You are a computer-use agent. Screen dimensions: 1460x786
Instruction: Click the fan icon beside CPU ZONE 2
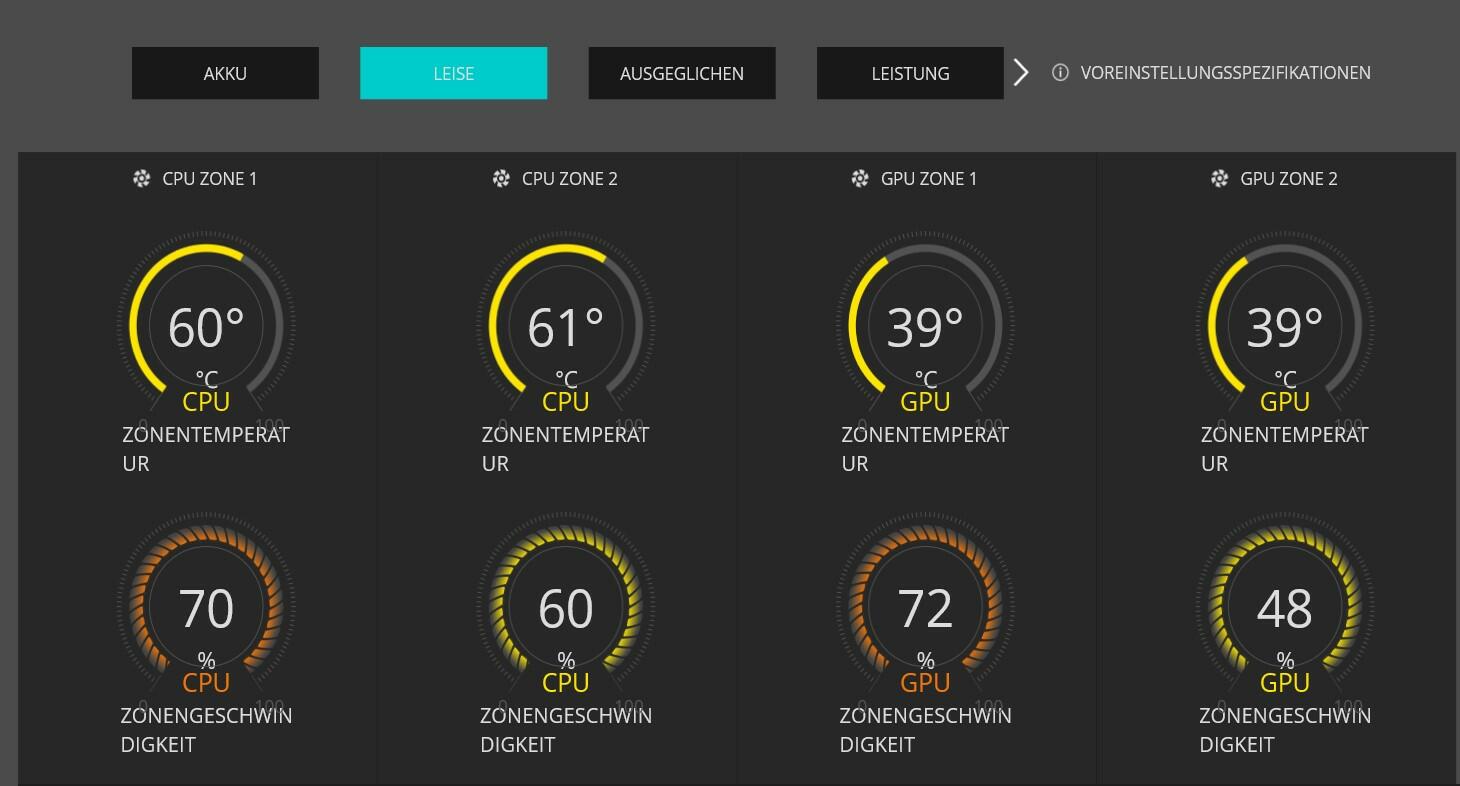tap(501, 179)
